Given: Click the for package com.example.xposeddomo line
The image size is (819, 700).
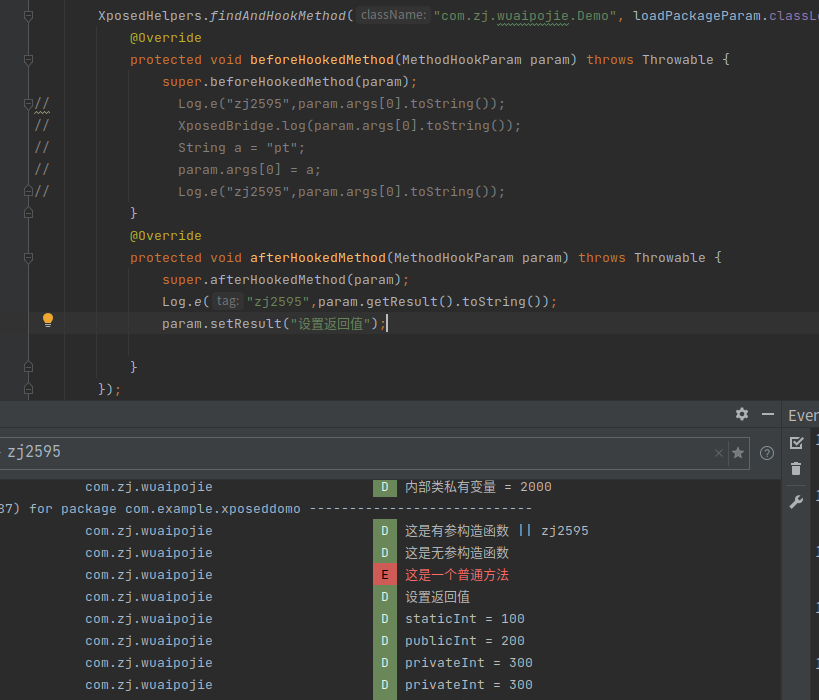Looking at the screenshot, I should (265, 509).
